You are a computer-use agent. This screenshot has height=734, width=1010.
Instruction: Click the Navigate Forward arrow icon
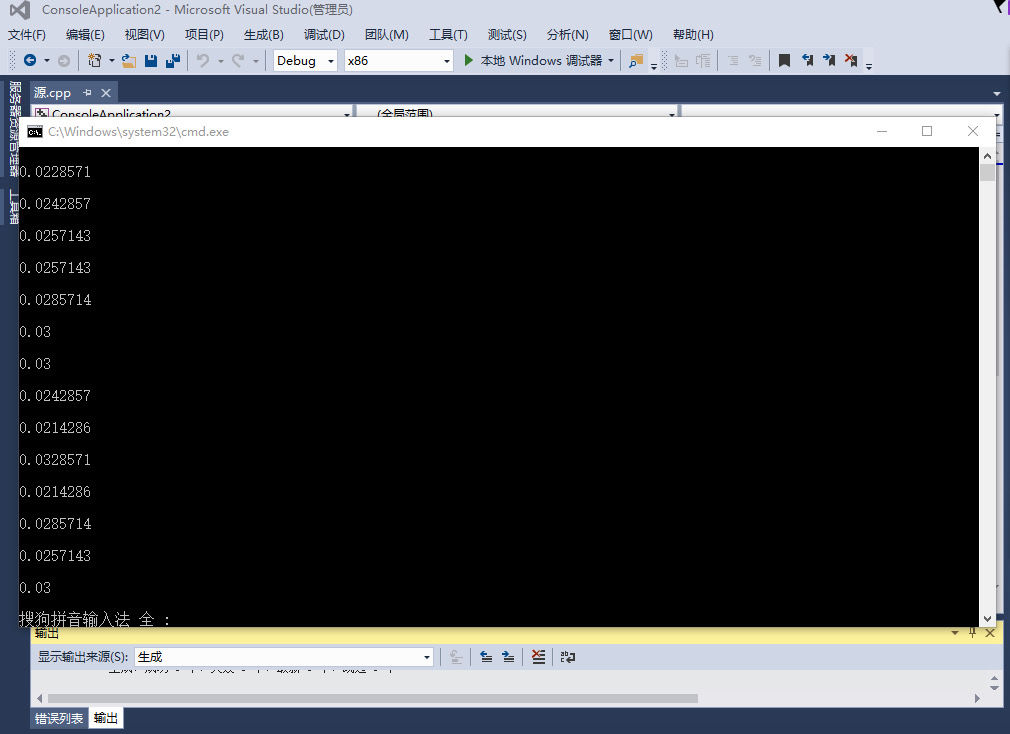pos(64,61)
